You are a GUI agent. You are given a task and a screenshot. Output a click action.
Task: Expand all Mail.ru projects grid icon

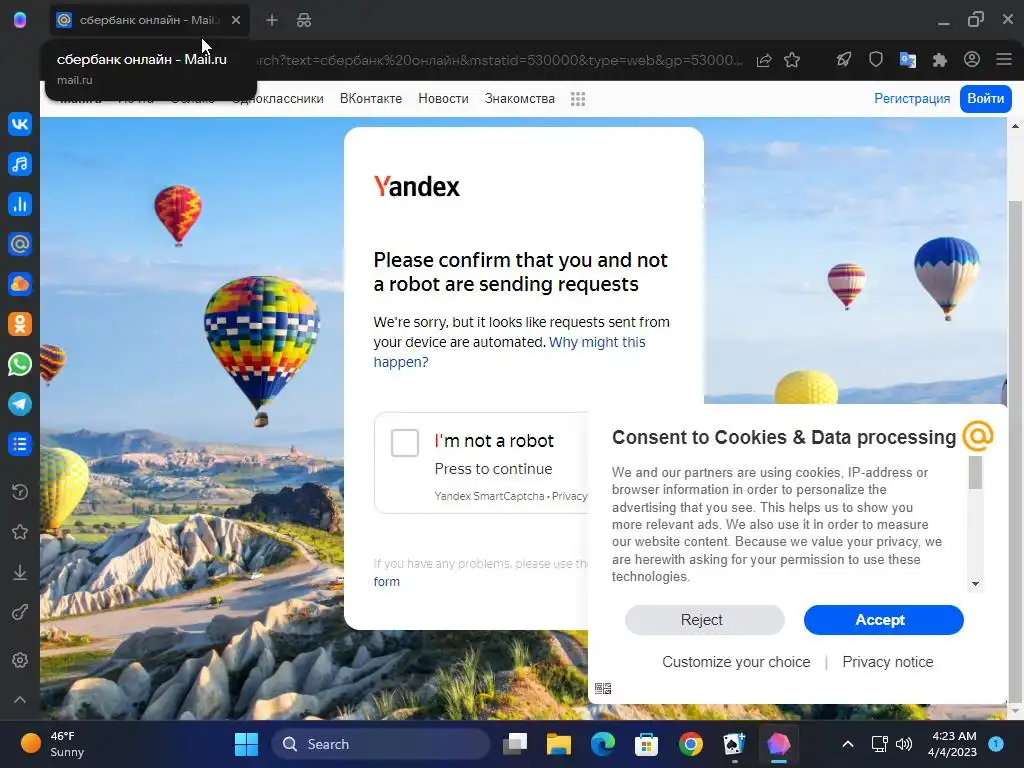578,99
